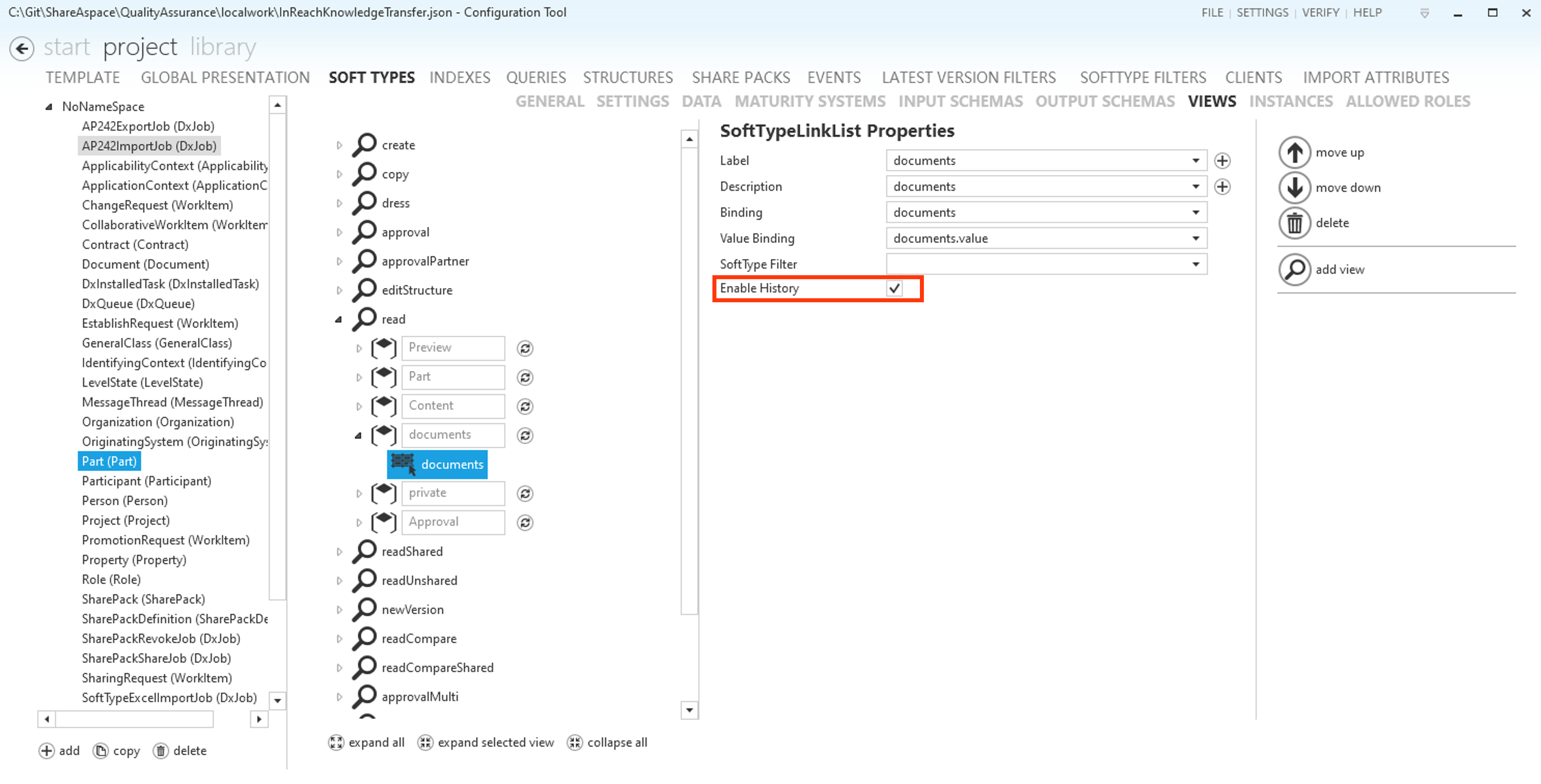Click the move up arrow icon
Screen dimensions: 1541x784
click(1294, 152)
